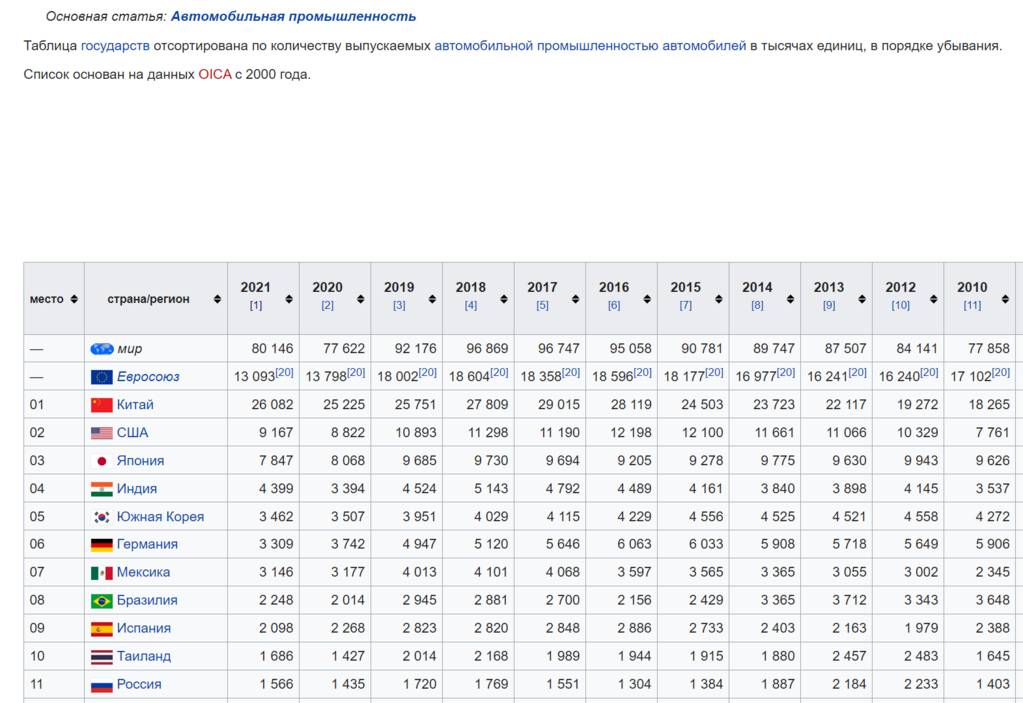The height and width of the screenshot is (703, 1023).
Task: Sort by the 2016 column arrows
Action: click(647, 299)
